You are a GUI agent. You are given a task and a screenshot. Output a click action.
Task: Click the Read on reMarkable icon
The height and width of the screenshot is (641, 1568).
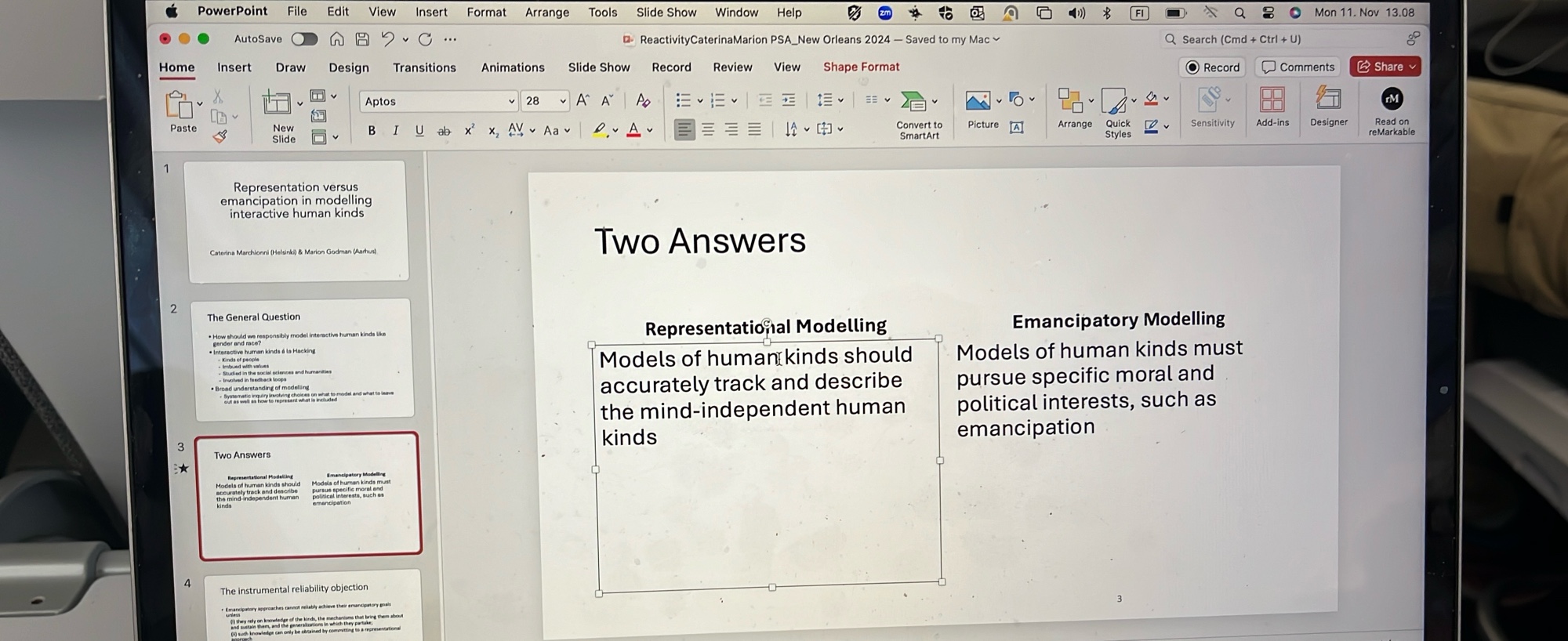[x=1392, y=100]
